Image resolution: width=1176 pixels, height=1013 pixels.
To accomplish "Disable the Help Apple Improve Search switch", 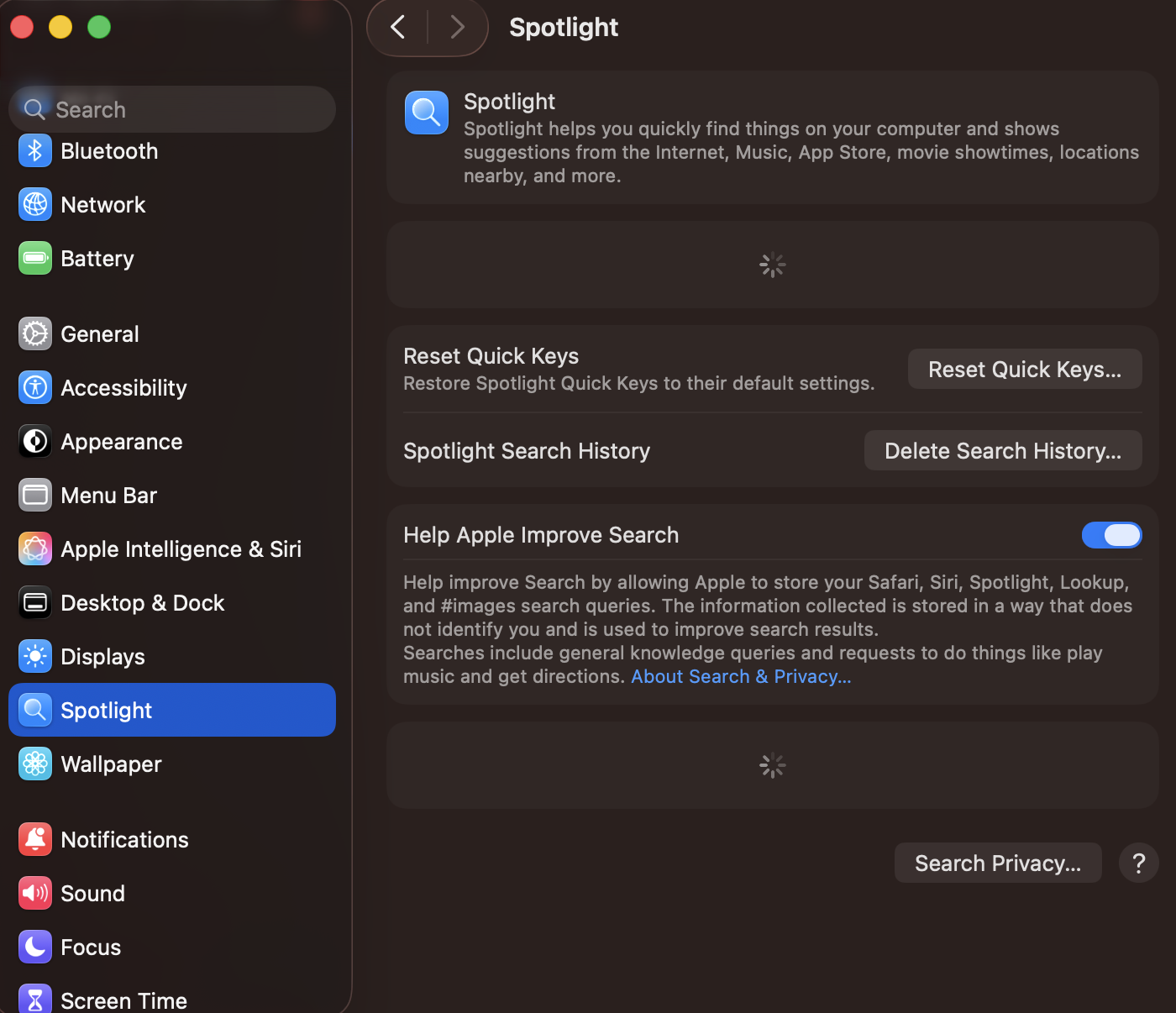I will click(1111, 535).
